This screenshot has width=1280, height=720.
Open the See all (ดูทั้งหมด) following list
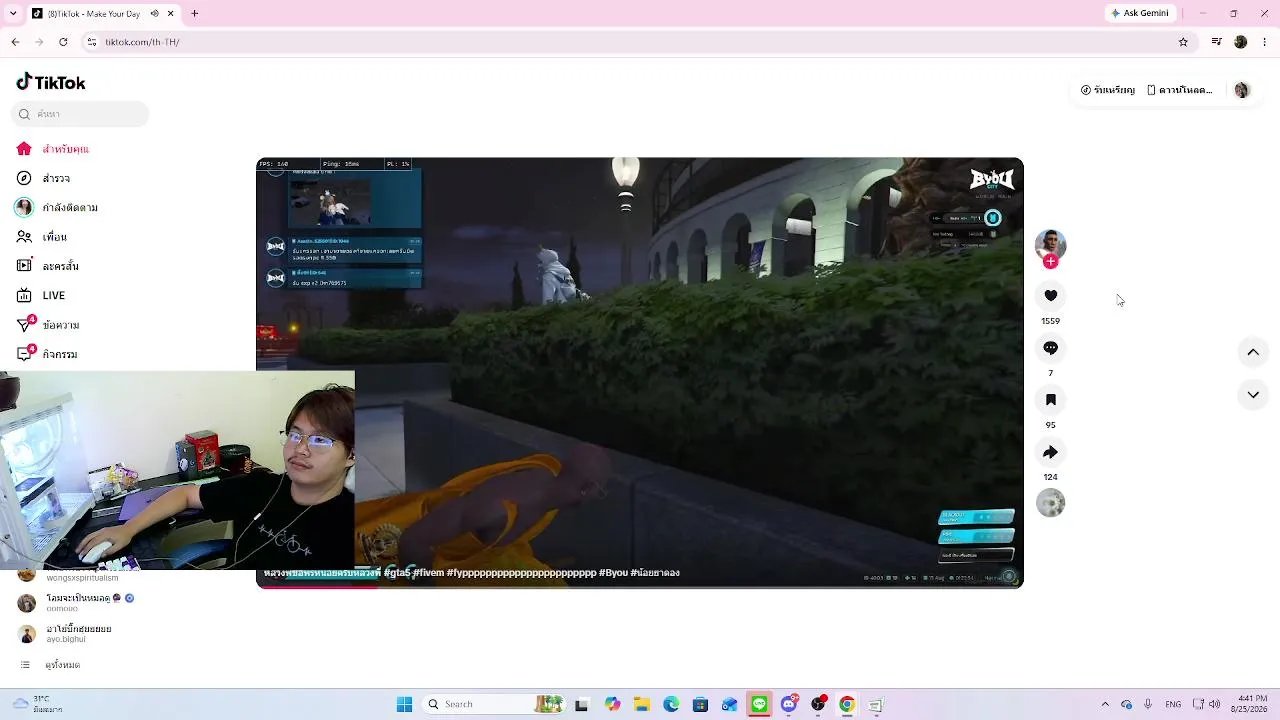click(52, 665)
